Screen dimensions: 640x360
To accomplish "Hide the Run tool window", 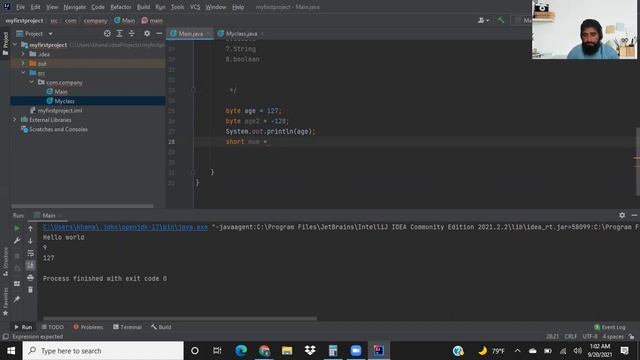I will click(x=634, y=215).
